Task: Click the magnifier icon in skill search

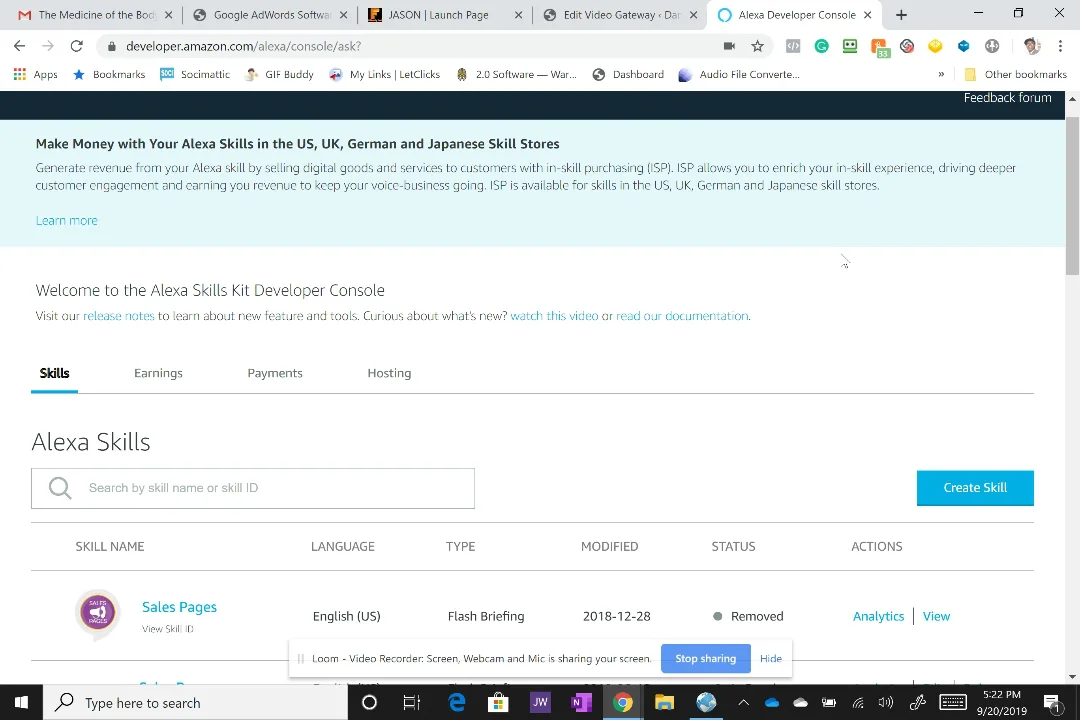Action: [x=60, y=488]
